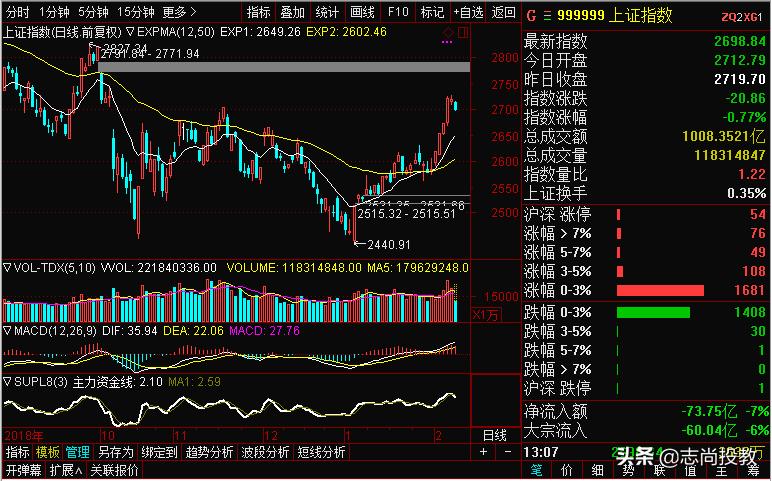
Task: Click 另存为 to save template
Action: (x=116, y=452)
